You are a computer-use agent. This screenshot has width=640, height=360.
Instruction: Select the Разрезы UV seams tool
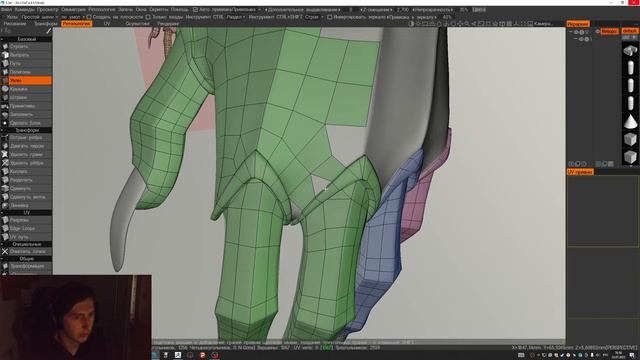[x=26, y=220]
